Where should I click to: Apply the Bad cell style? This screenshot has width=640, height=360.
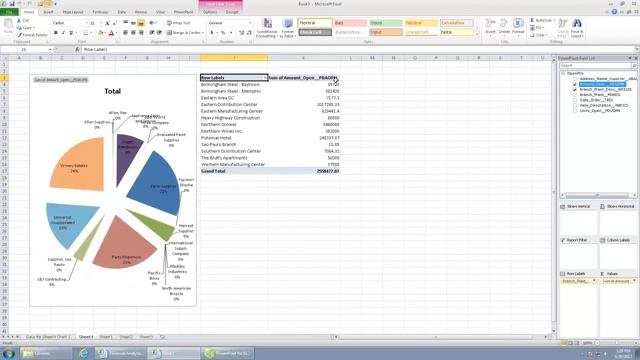[350, 23]
